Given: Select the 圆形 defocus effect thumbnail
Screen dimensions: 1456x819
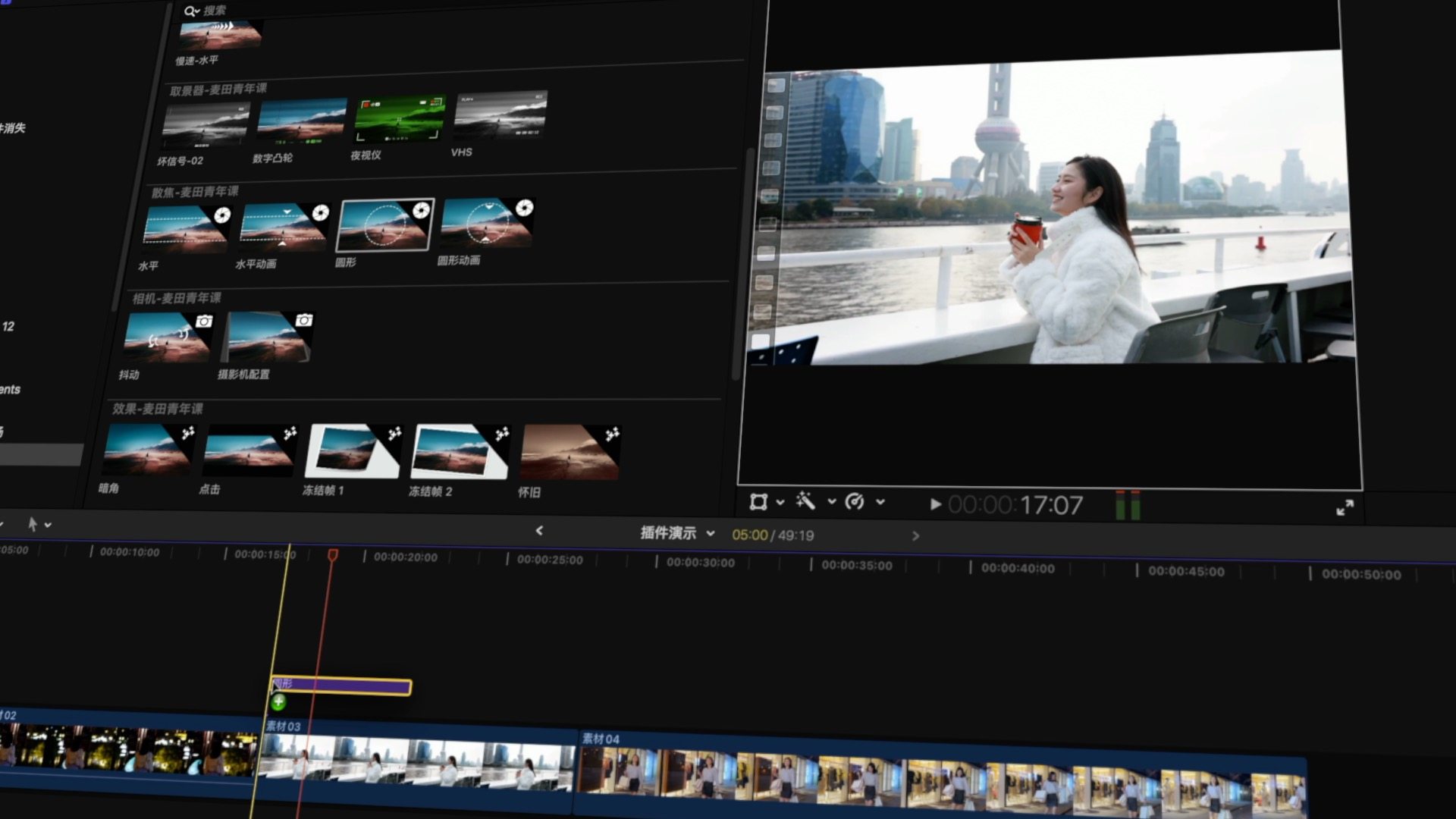Looking at the screenshot, I should [x=385, y=226].
